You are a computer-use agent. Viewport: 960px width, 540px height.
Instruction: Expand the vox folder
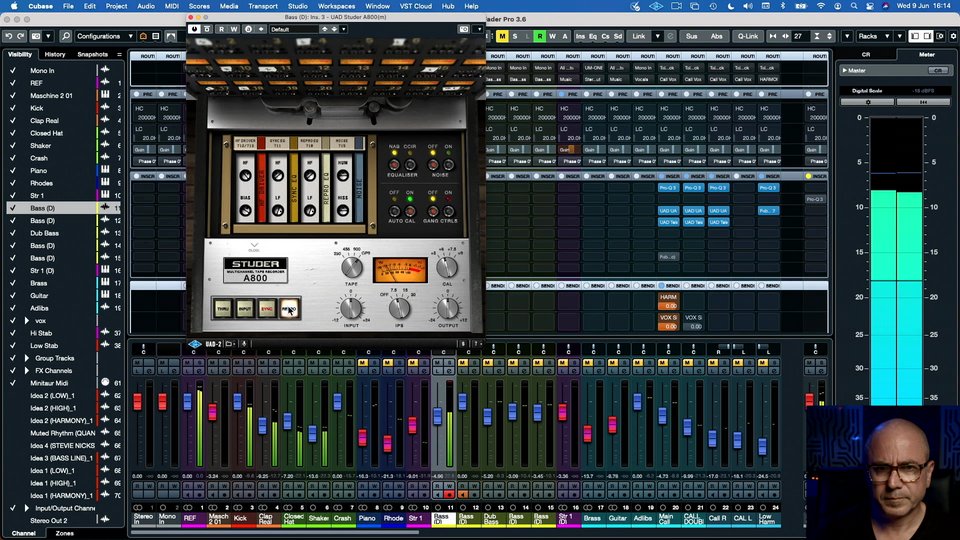pos(26,320)
